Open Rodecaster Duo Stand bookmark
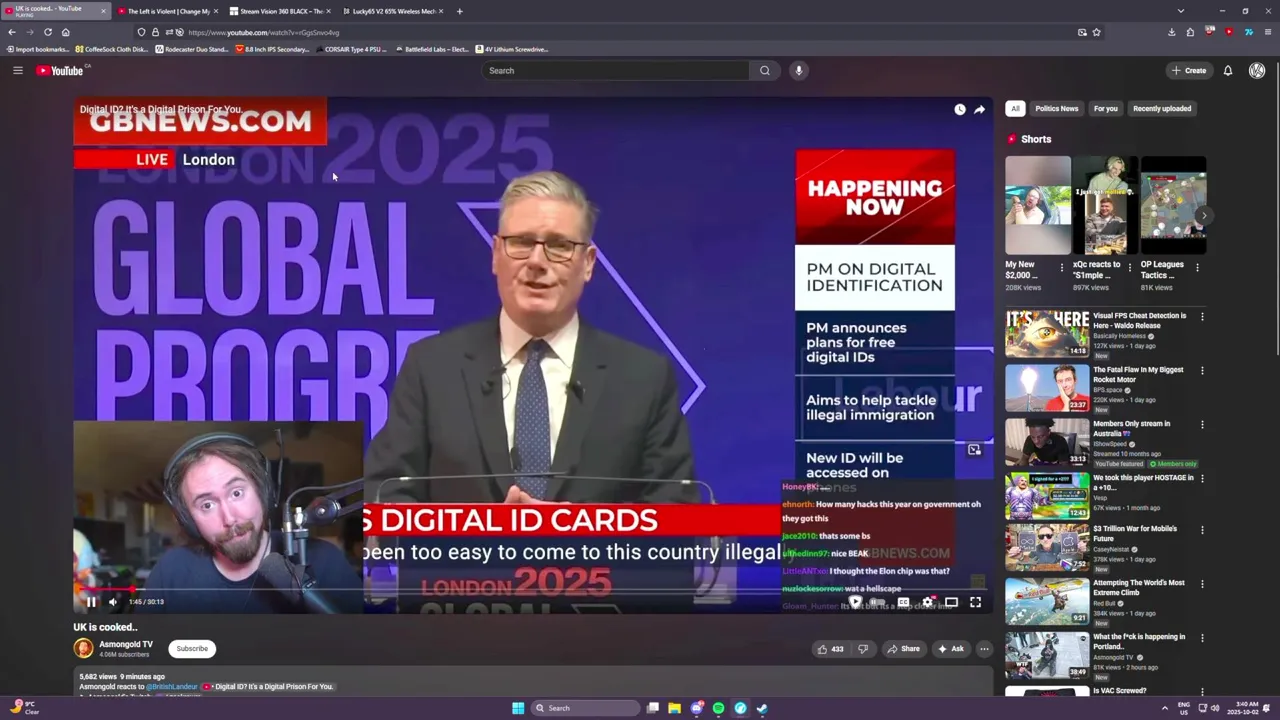1280x720 pixels. [x=192, y=49]
